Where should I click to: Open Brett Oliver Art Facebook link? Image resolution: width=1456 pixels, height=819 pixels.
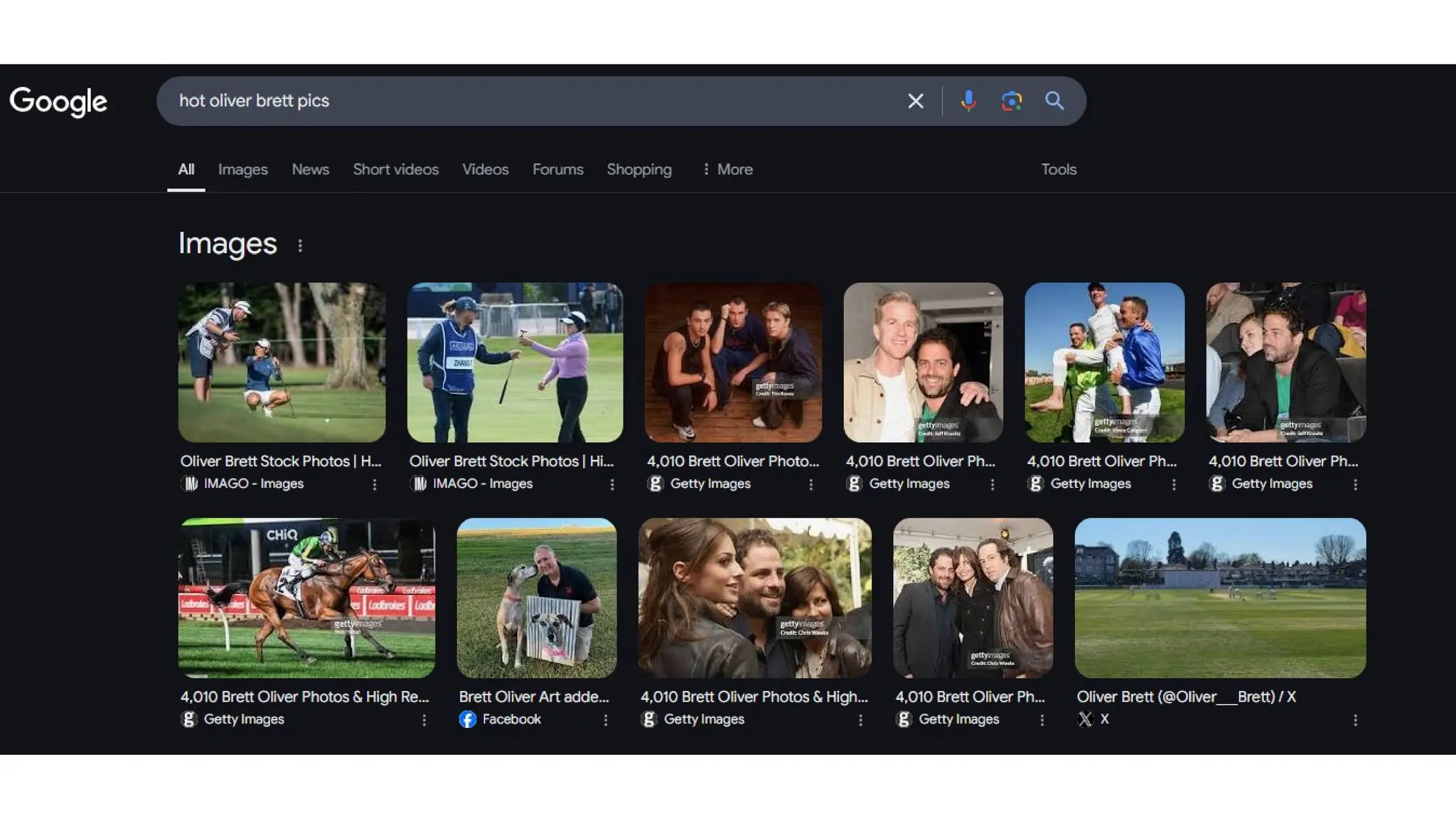pos(533,697)
